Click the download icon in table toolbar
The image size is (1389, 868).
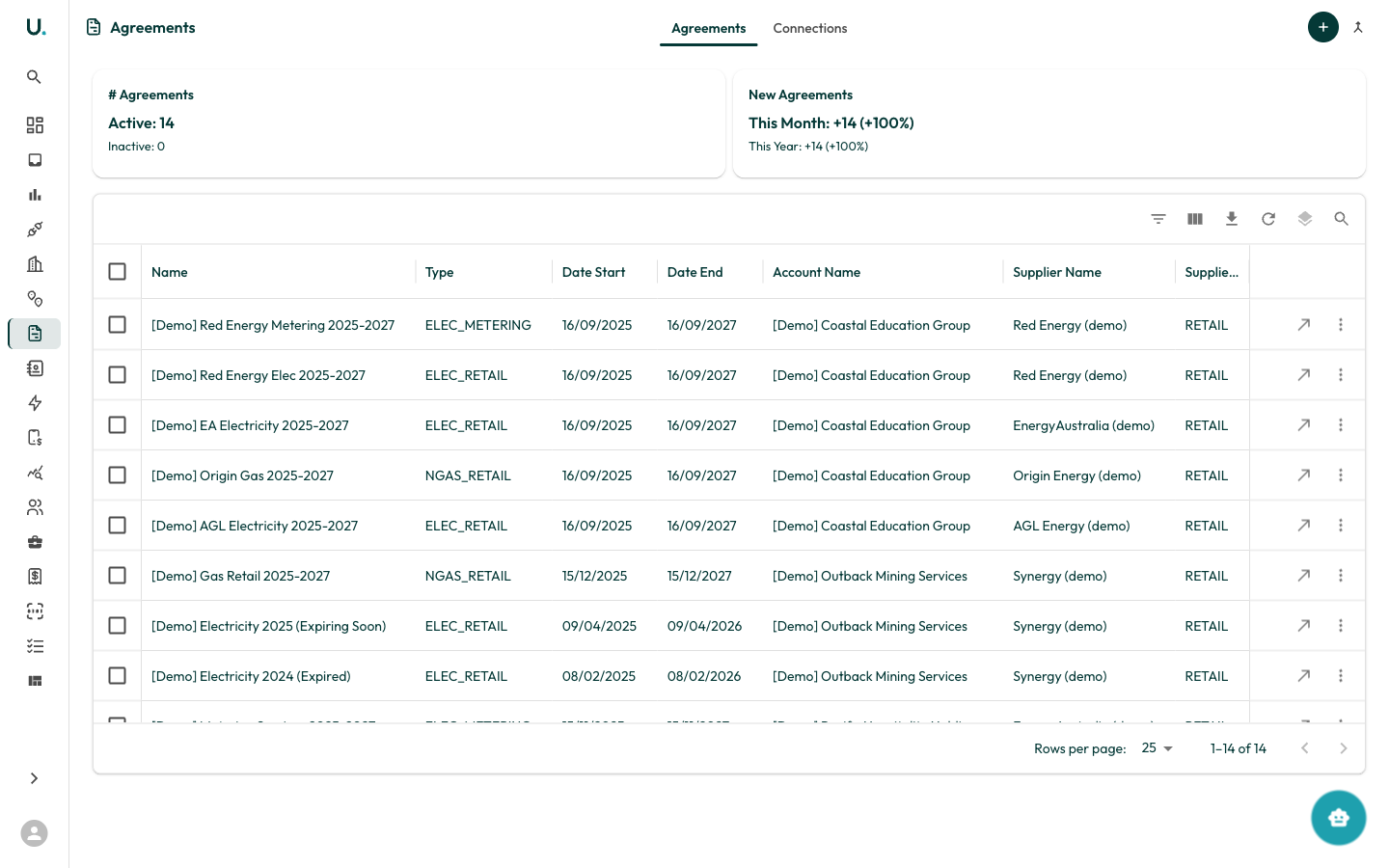(1232, 219)
